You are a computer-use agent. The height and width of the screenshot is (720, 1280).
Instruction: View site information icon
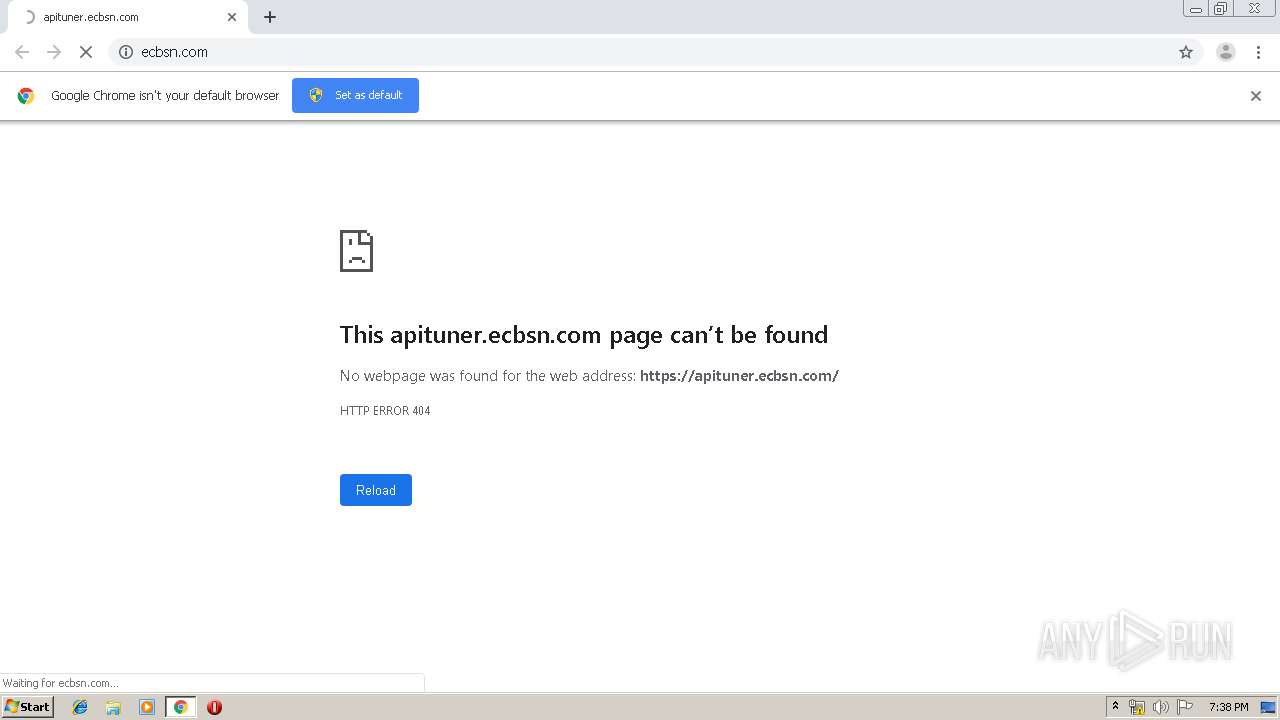point(126,52)
